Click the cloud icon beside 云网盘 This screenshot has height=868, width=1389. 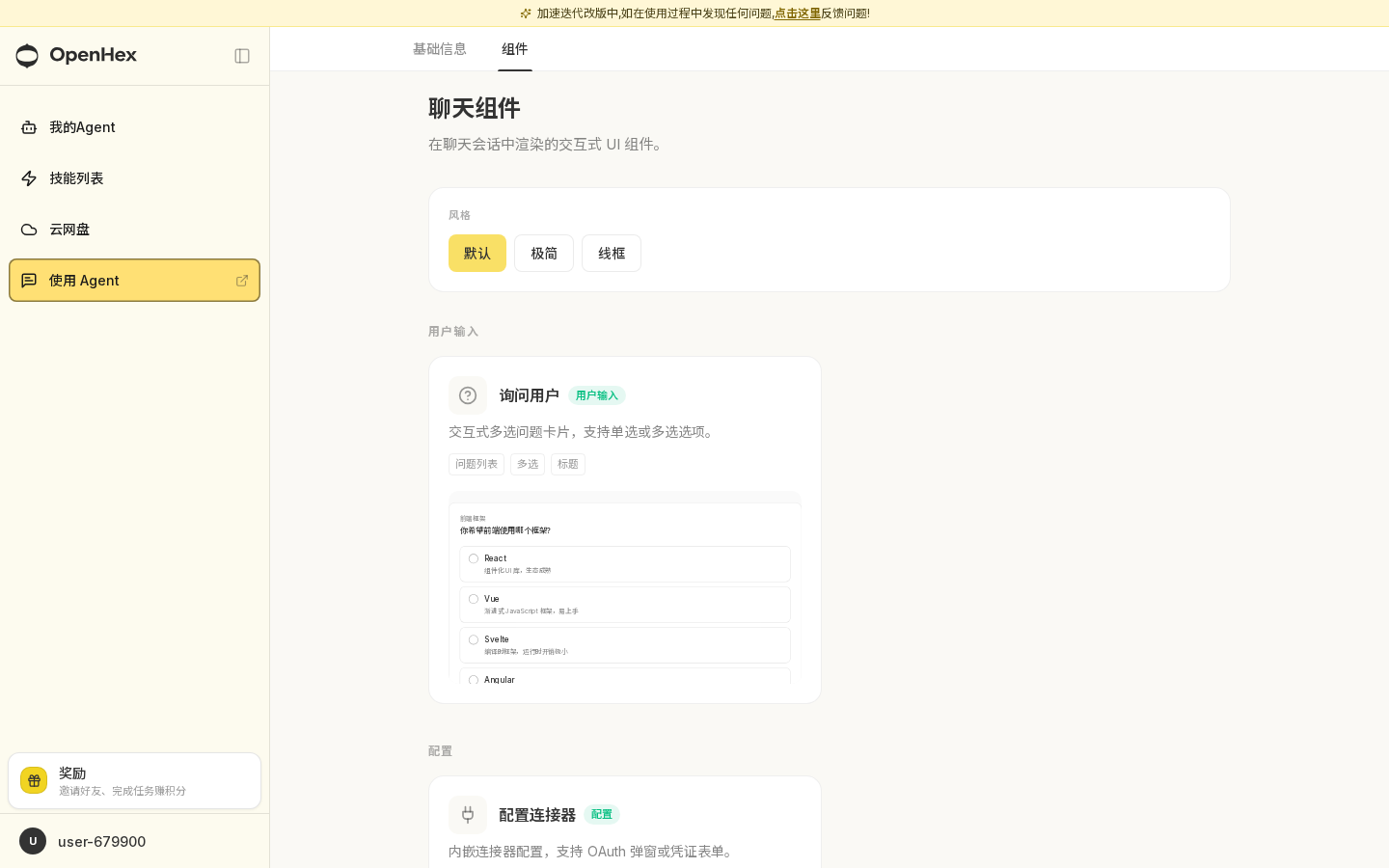(x=29, y=230)
